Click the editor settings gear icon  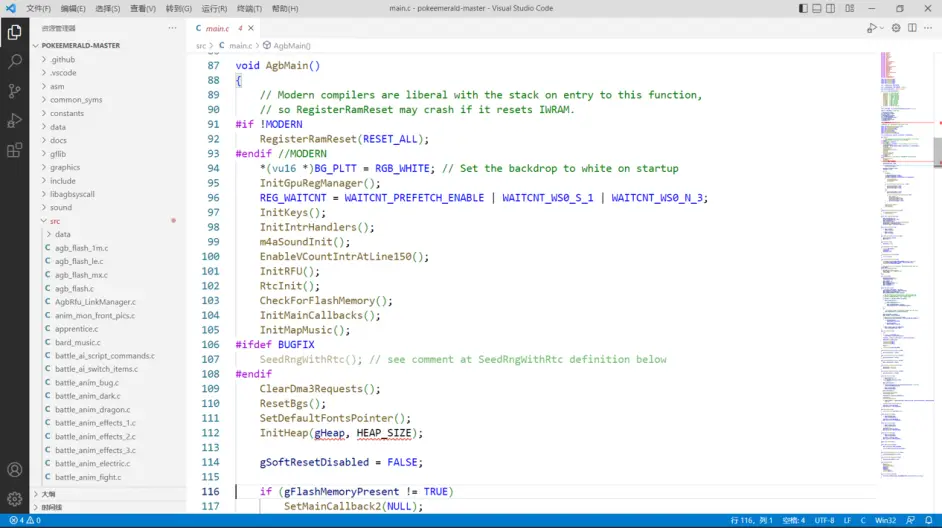896,28
